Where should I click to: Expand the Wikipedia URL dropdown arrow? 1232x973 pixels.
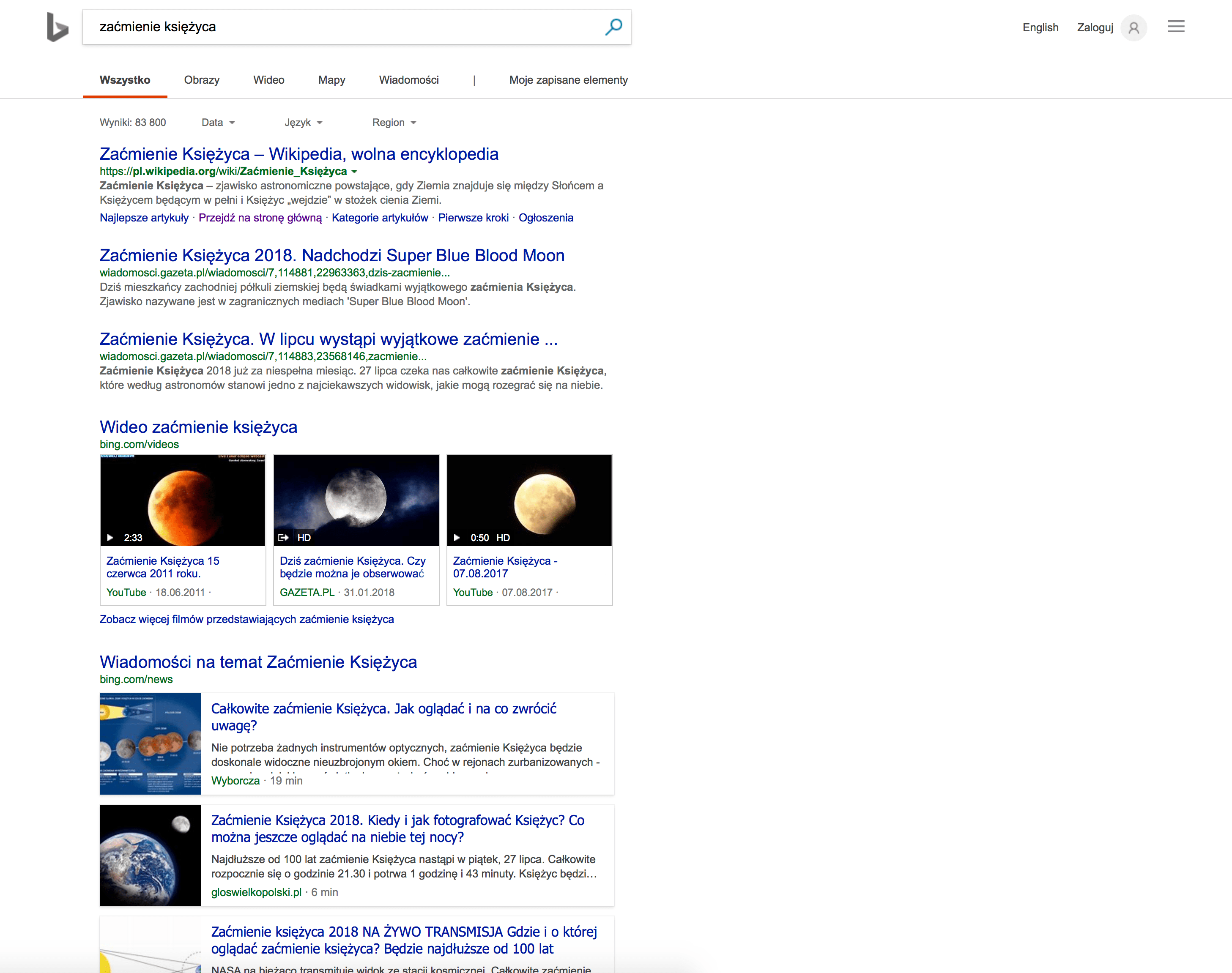(x=354, y=172)
